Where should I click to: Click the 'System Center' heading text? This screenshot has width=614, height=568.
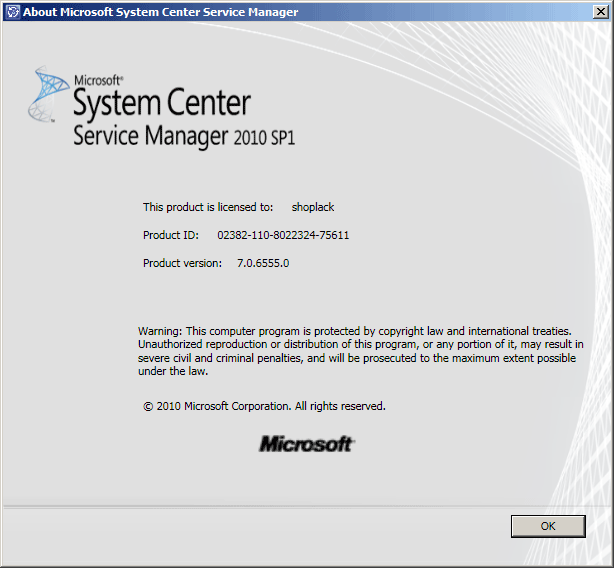[162, 103]
